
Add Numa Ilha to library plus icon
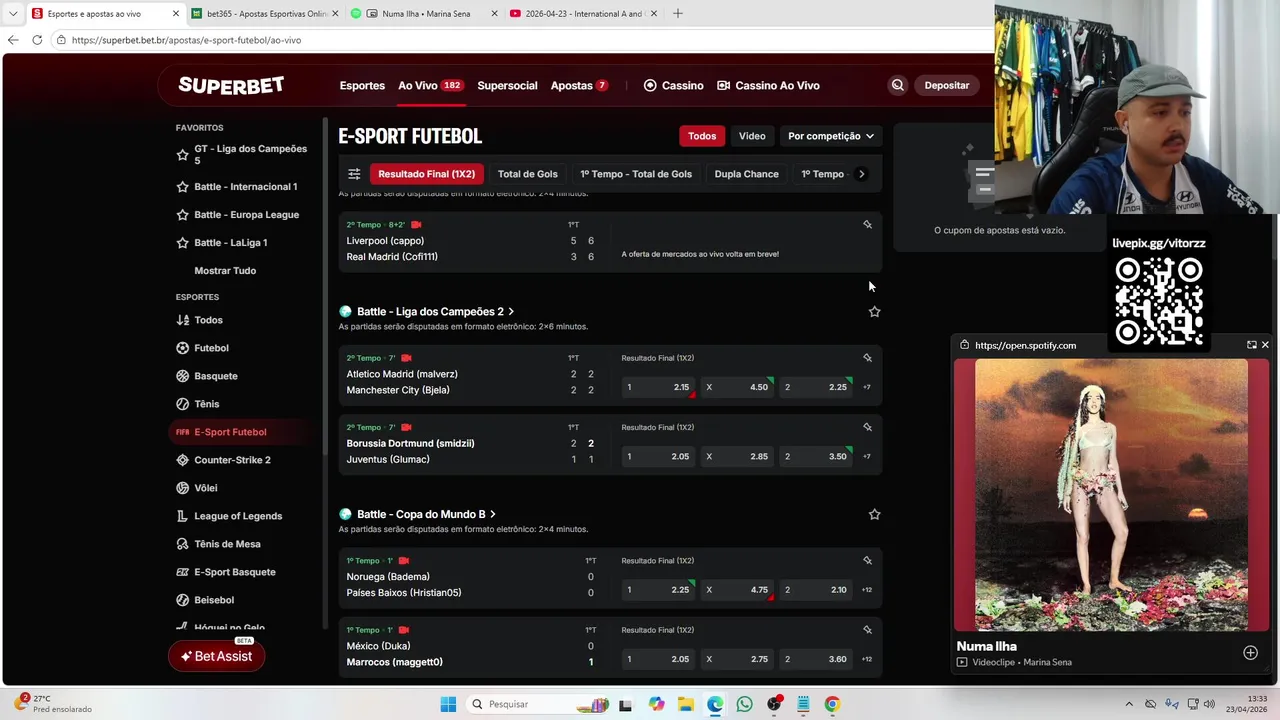pos(1250,653)
